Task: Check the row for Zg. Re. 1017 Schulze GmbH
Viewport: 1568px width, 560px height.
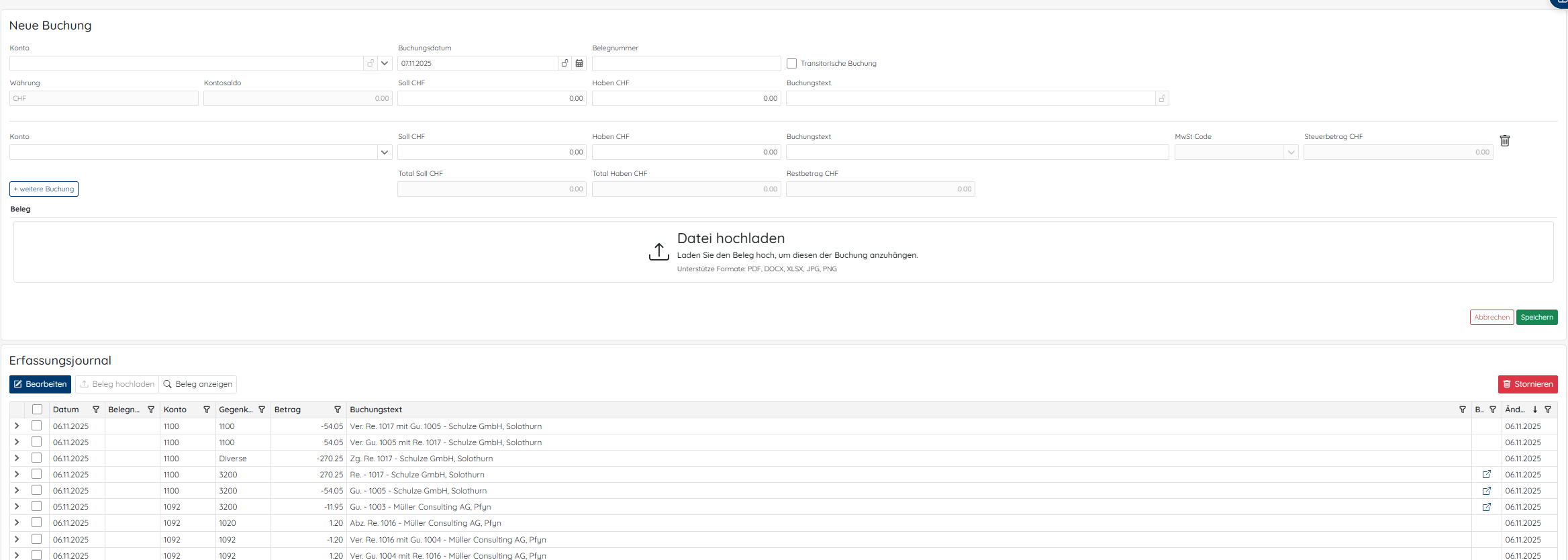Action: [37, 458]
